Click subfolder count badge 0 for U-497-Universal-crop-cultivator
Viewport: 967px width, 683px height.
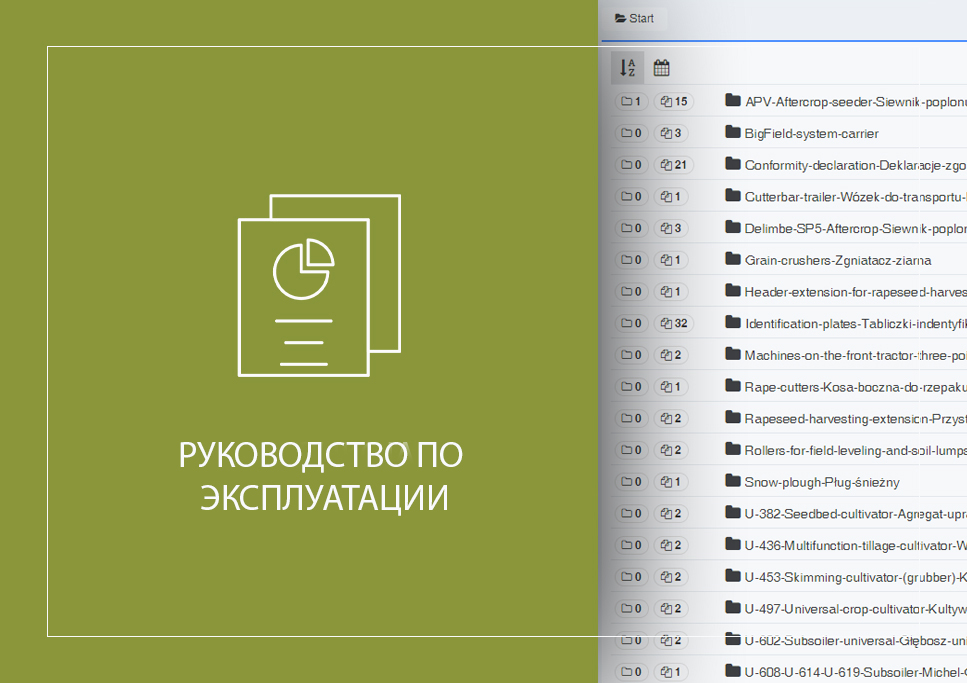(x=631, y=608)
